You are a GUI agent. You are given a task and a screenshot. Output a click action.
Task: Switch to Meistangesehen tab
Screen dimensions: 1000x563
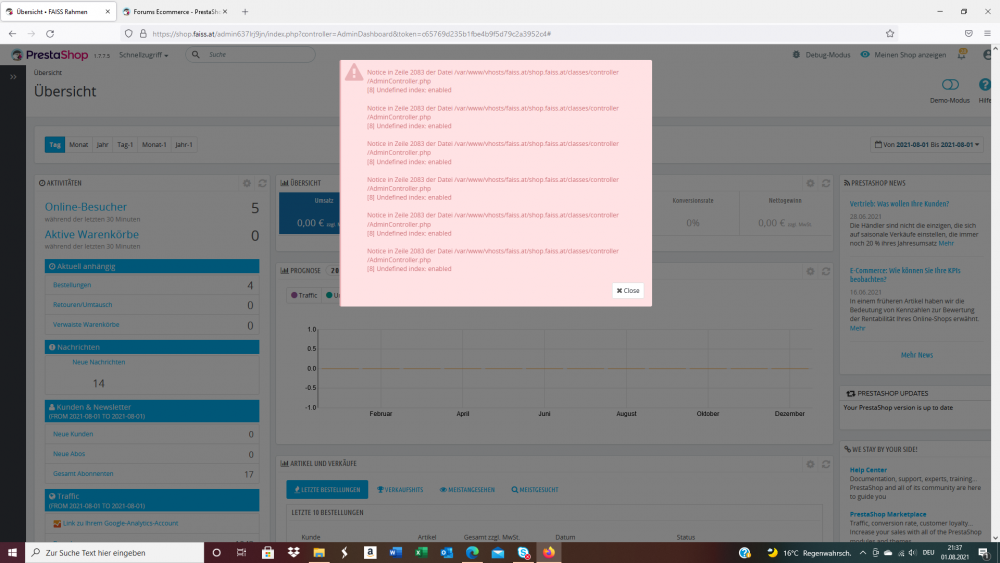(467, 490)
